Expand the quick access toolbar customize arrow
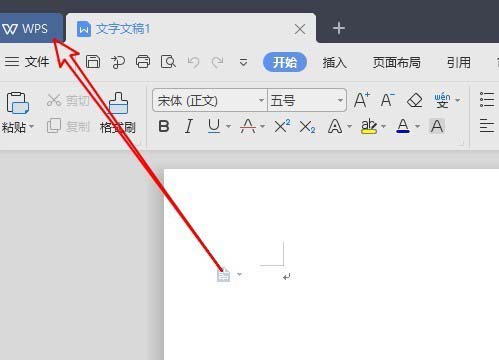The height and width of the screenshot is (360, 499). click(243, 62)
